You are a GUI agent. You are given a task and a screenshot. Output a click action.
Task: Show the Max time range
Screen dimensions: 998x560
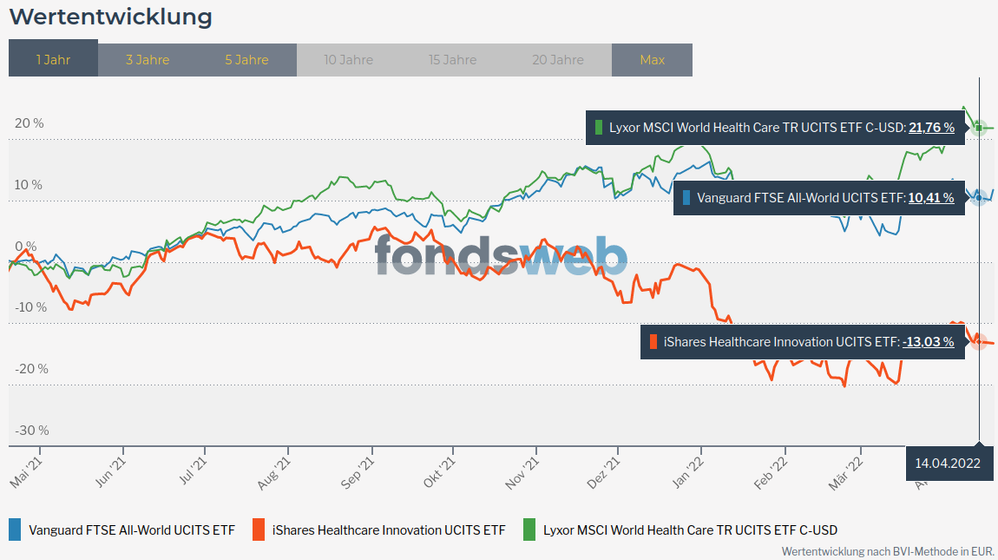(x=652, y=60)
